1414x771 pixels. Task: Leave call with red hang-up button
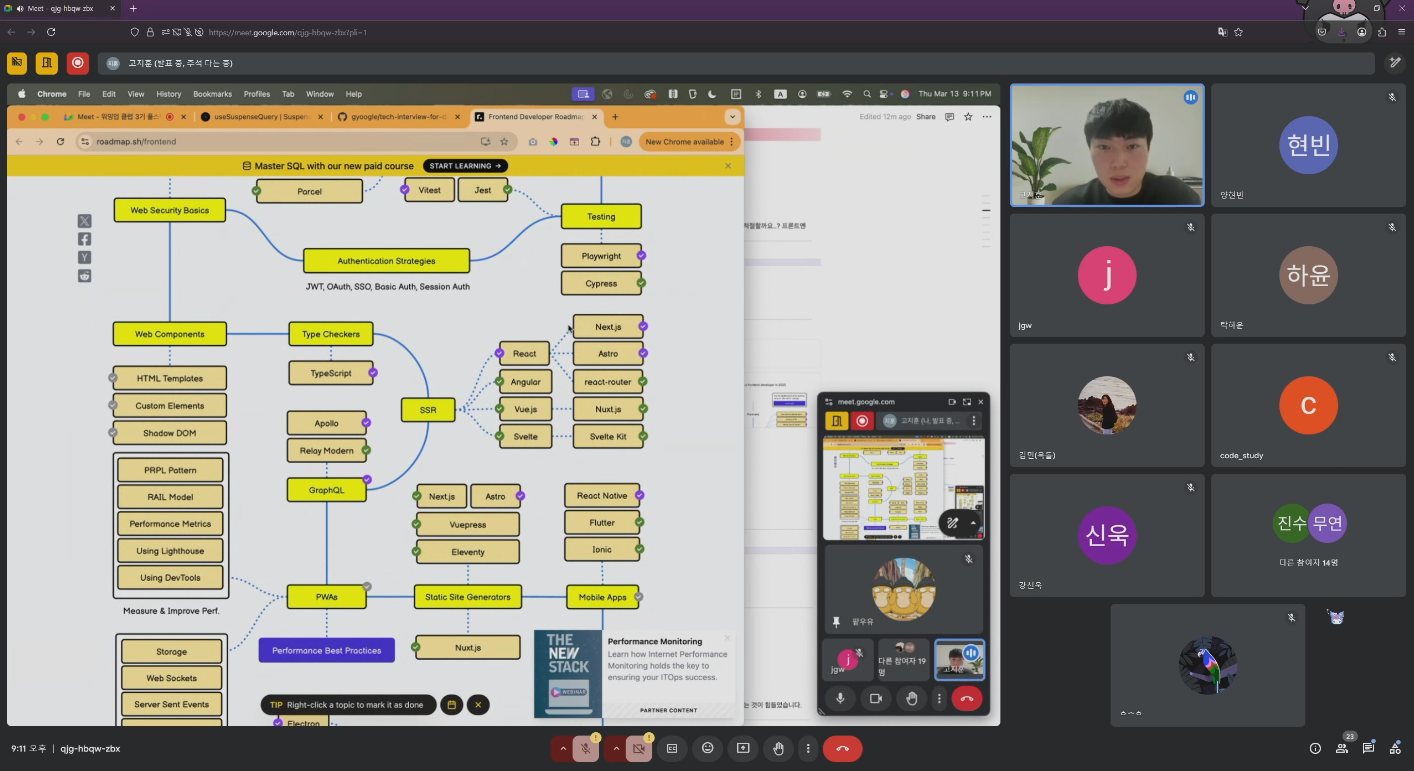pos(842,748)
